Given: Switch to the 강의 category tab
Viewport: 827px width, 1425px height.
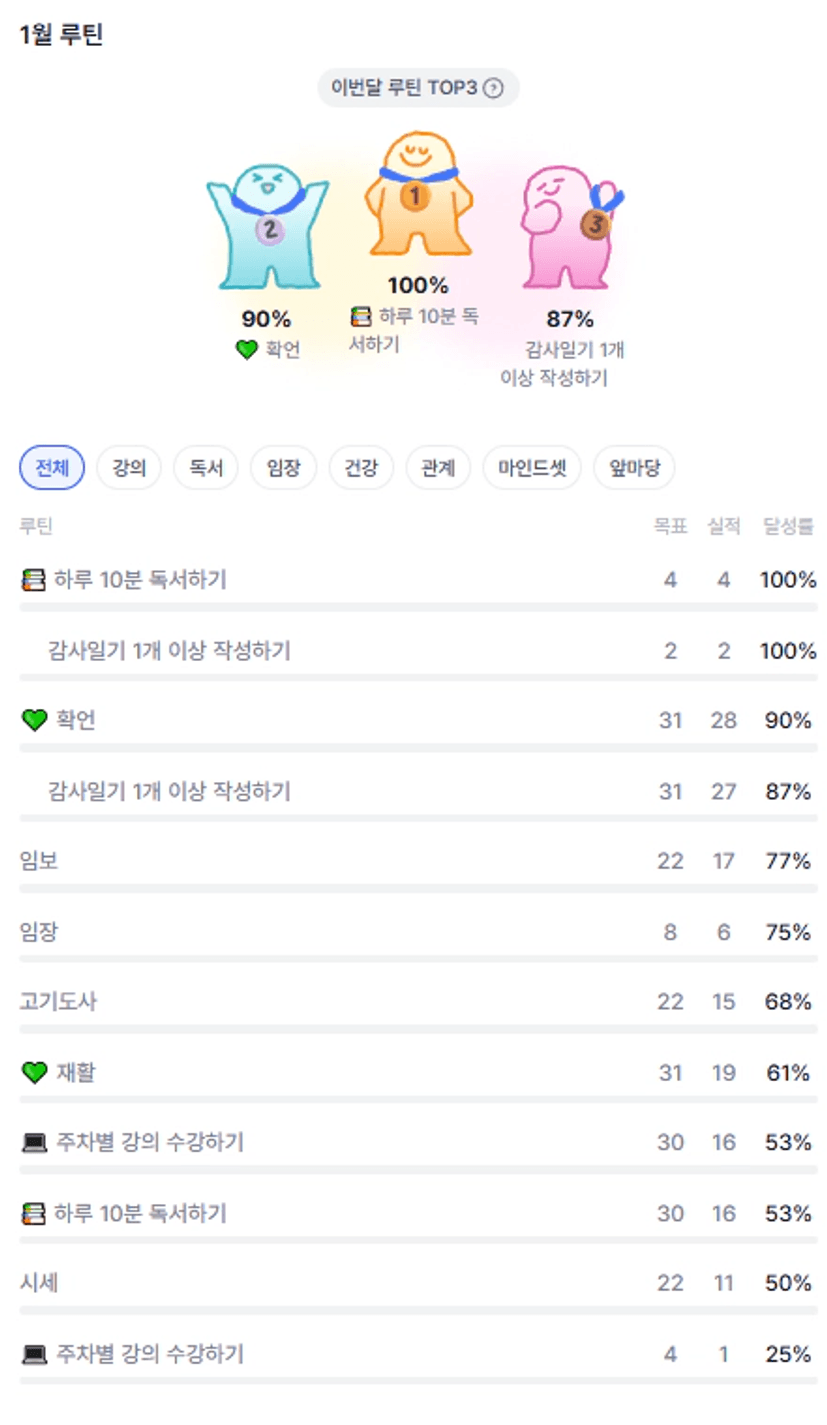Looking at the screenshot, I should pos(129,468).
